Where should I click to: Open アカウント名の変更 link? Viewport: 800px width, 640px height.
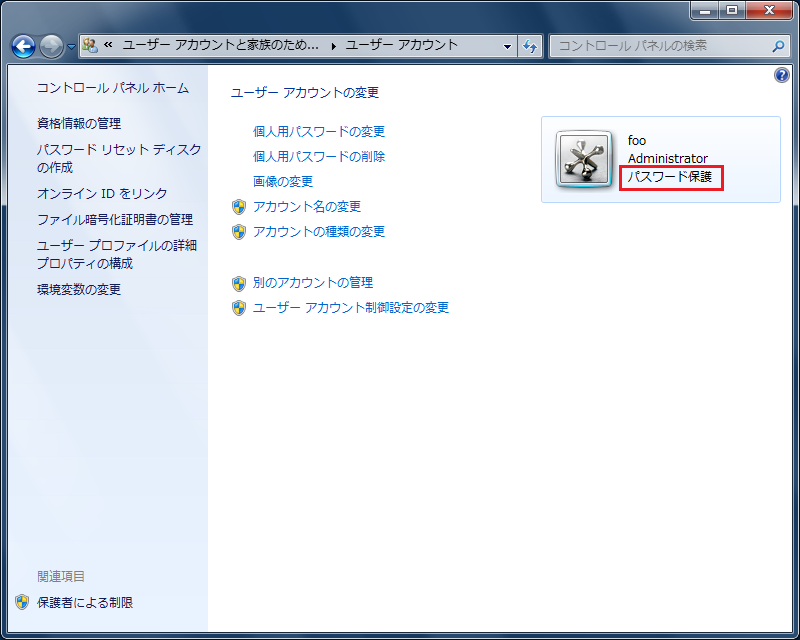pos(307,207)
